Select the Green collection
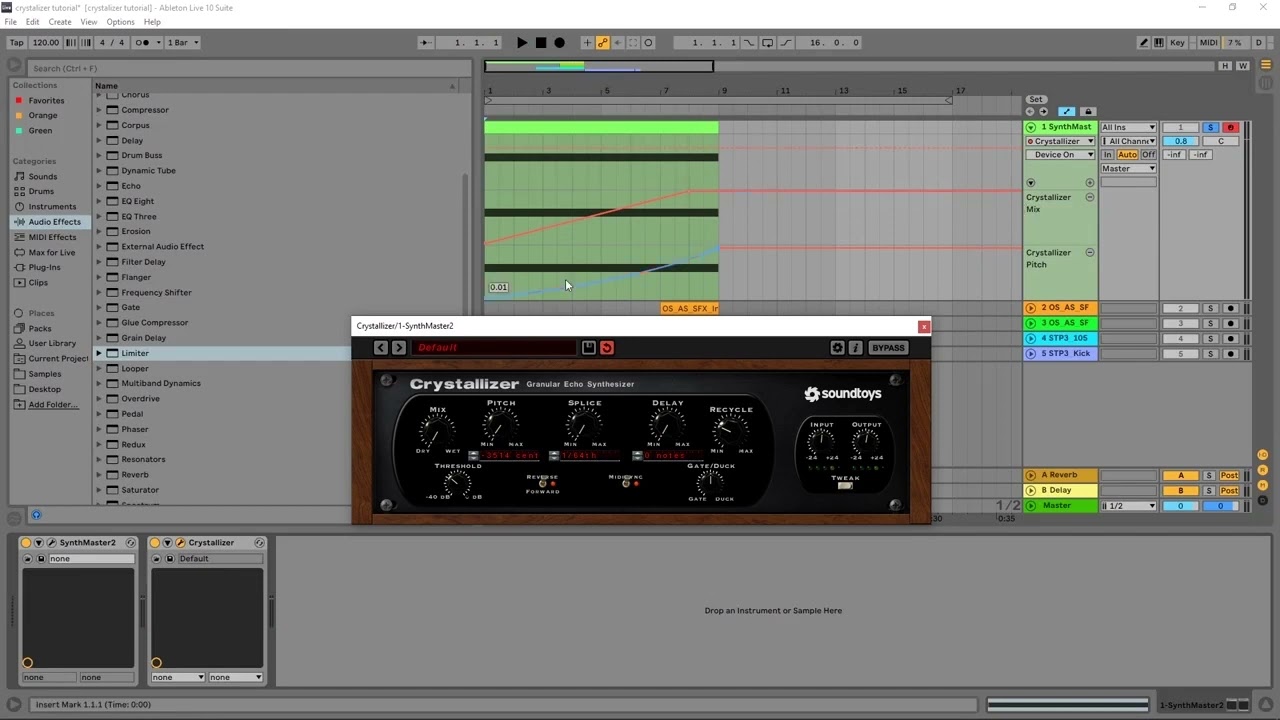 pyautogui.click(x=40, y=130)
